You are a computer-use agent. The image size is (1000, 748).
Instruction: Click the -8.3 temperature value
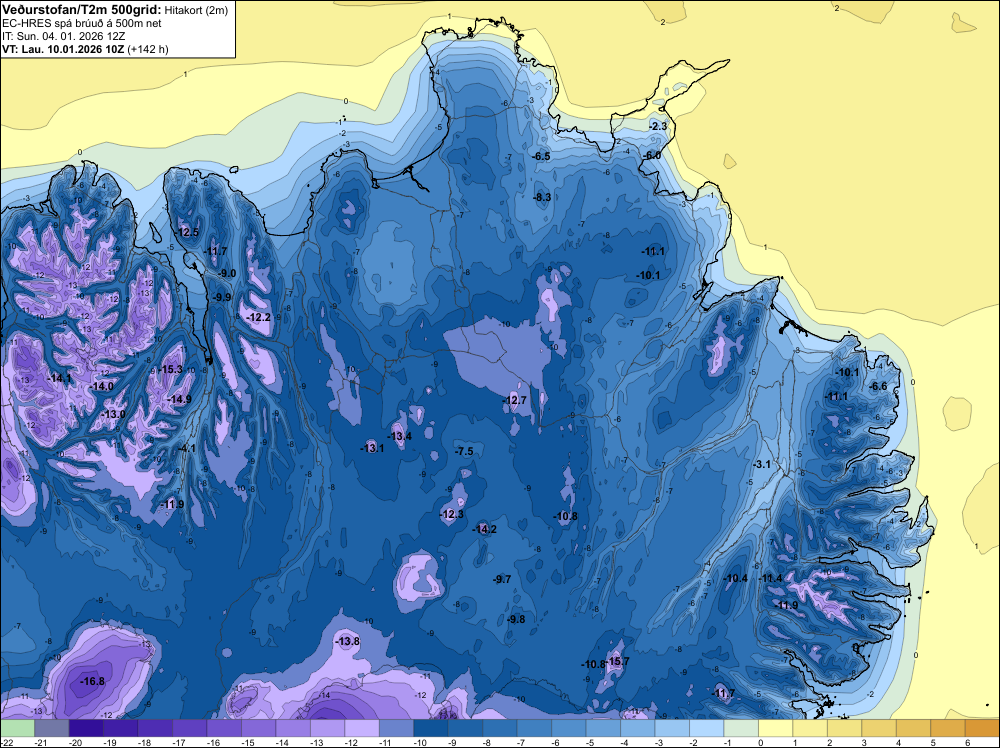542,197
